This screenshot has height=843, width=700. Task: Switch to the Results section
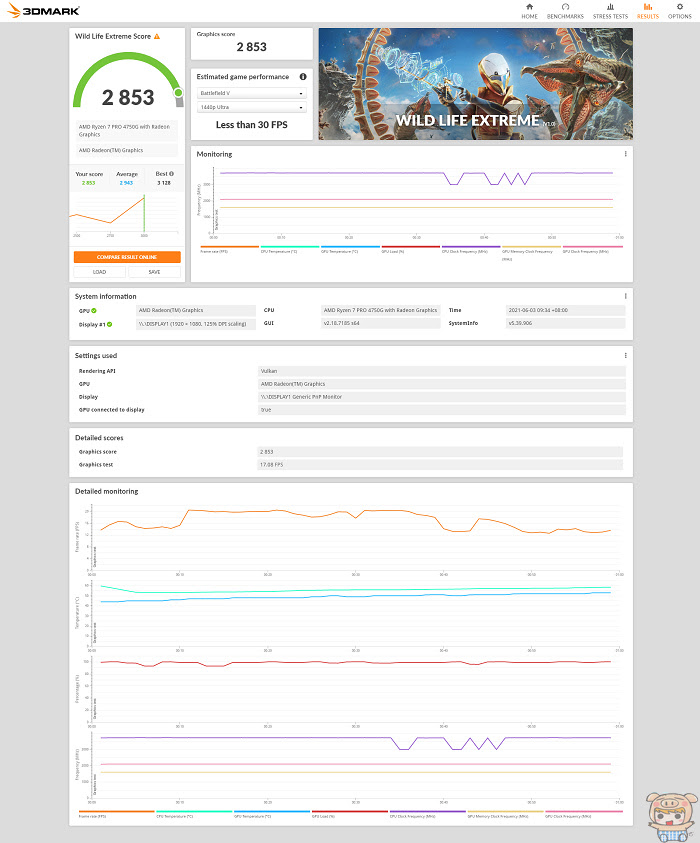click(647, 11)
